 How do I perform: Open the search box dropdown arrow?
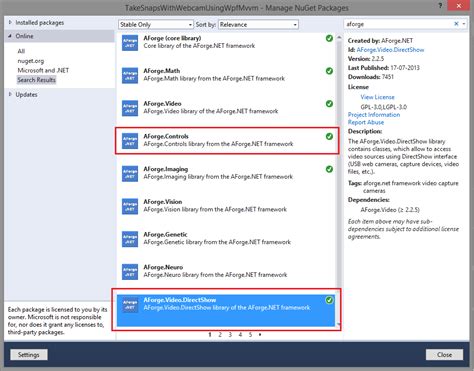(464, 24)
